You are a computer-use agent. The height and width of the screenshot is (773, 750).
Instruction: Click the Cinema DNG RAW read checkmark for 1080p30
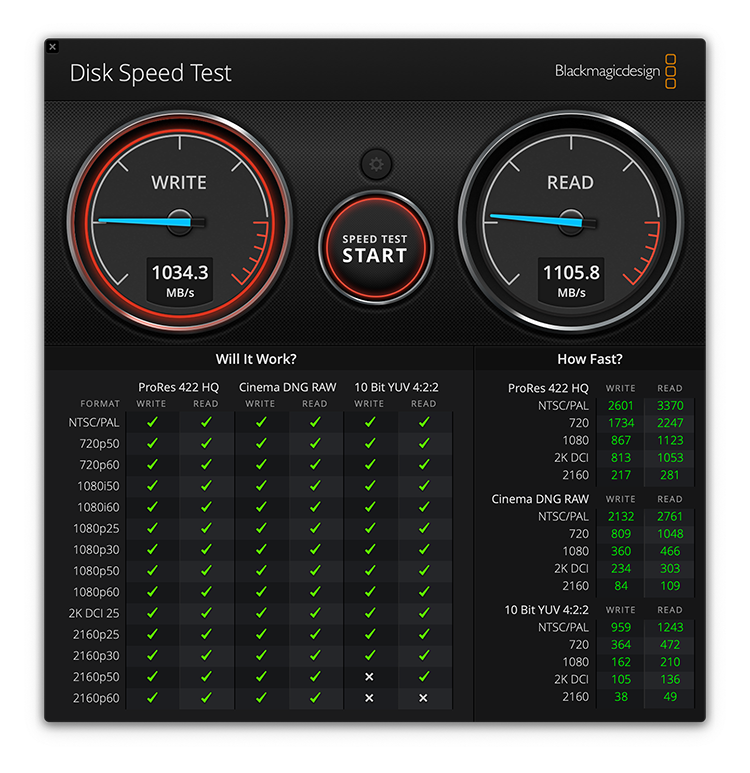click(314, 549)
